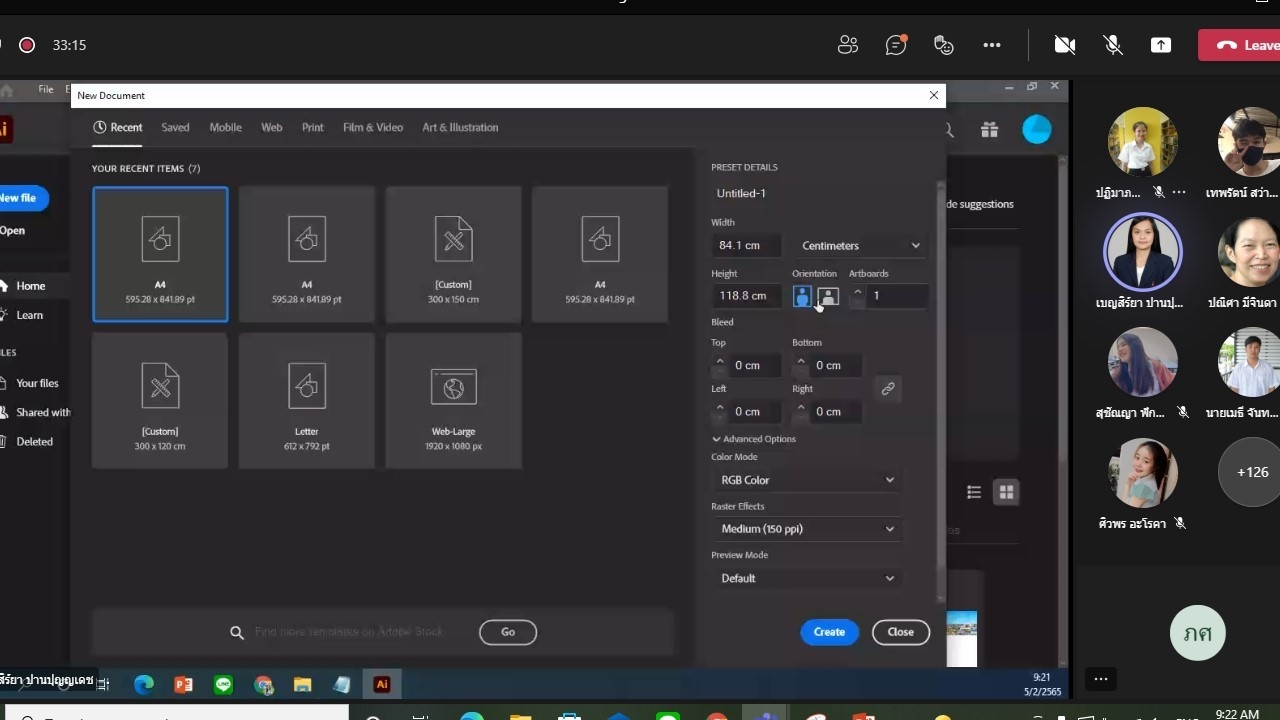Select landscape orientation icon

pyautogui.click(x=828, y=297)
